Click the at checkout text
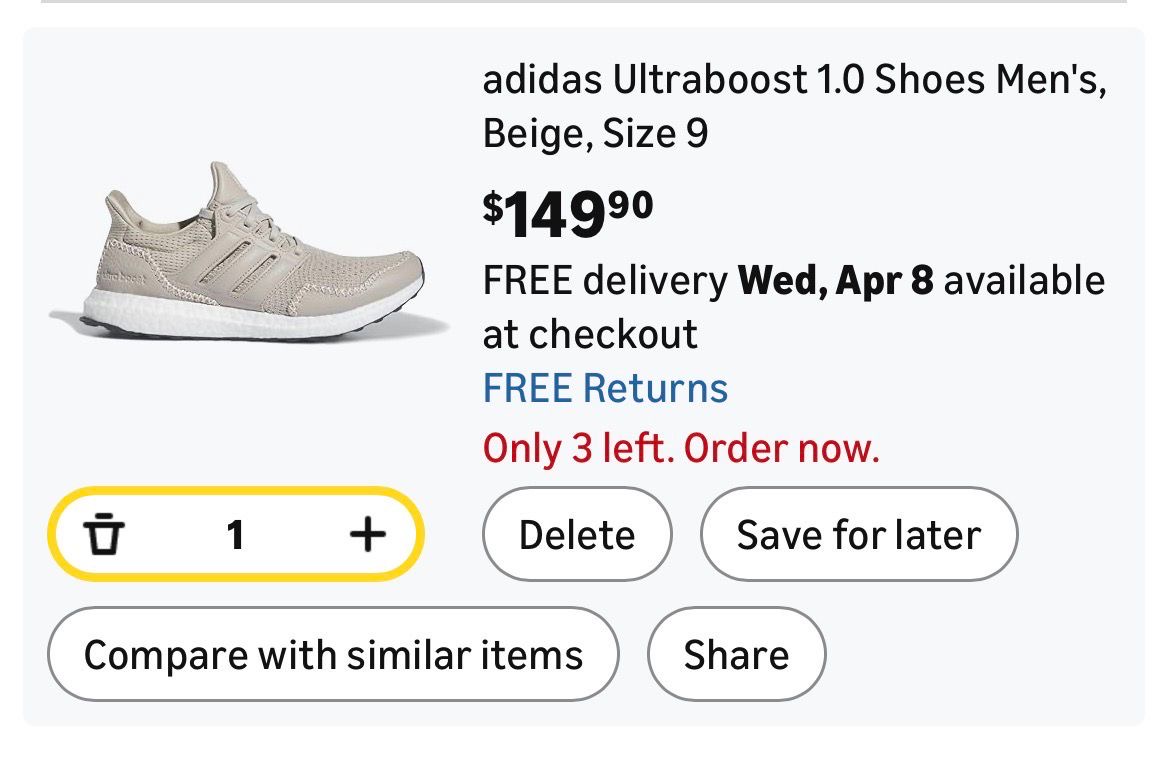Viewport: 1169px width, 765px height. click(590, 333)
